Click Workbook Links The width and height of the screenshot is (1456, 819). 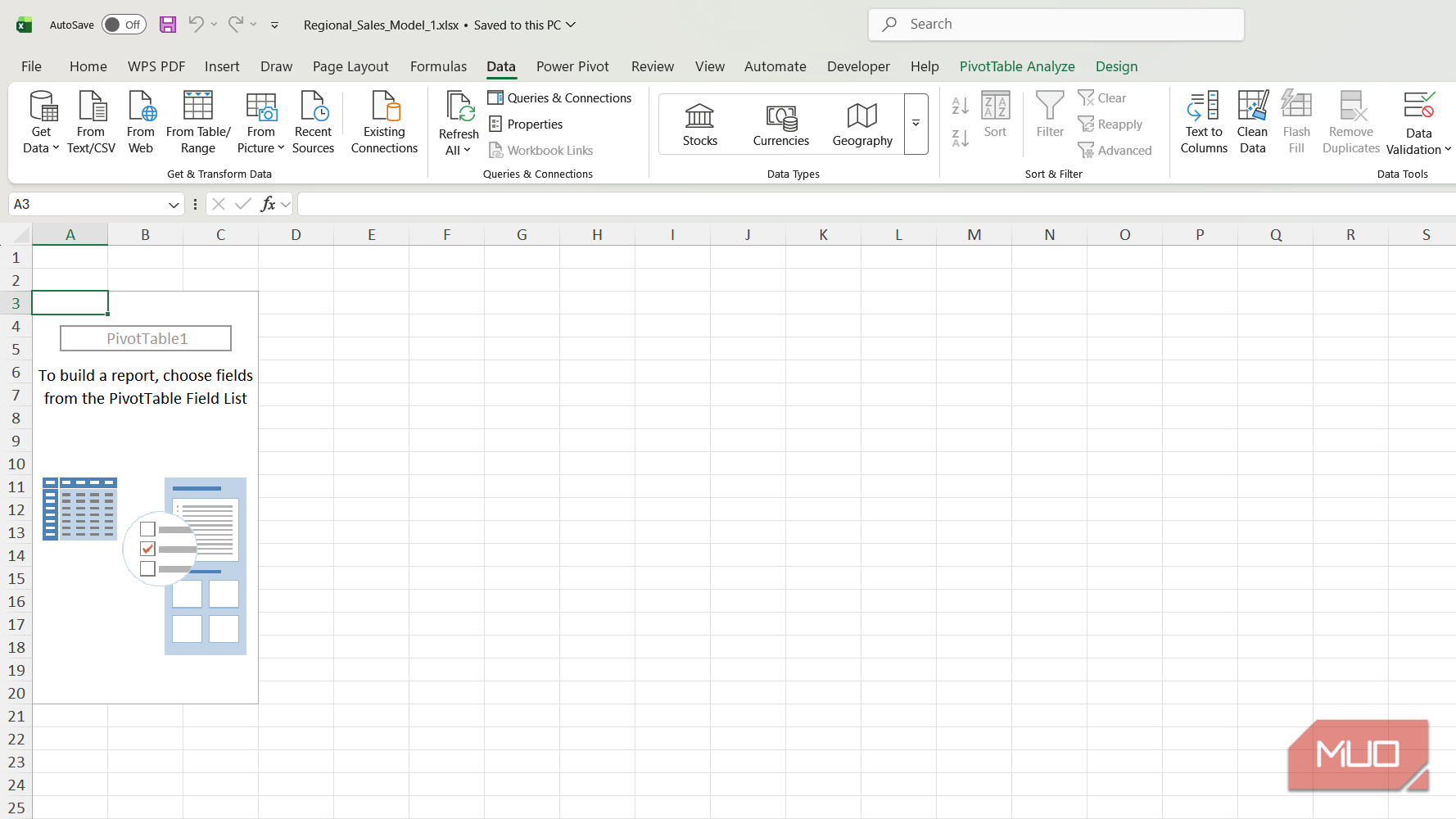(x=540, y=151)
